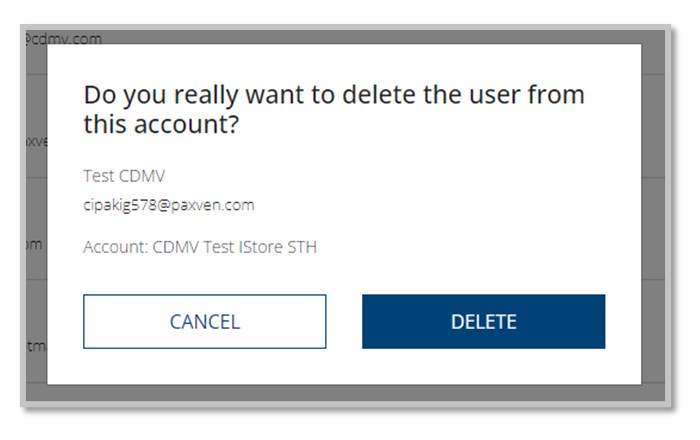This screenshot has width=700, height=440.
Task: Click the word "Account:" in the dialog
Action: click(115, 246)
